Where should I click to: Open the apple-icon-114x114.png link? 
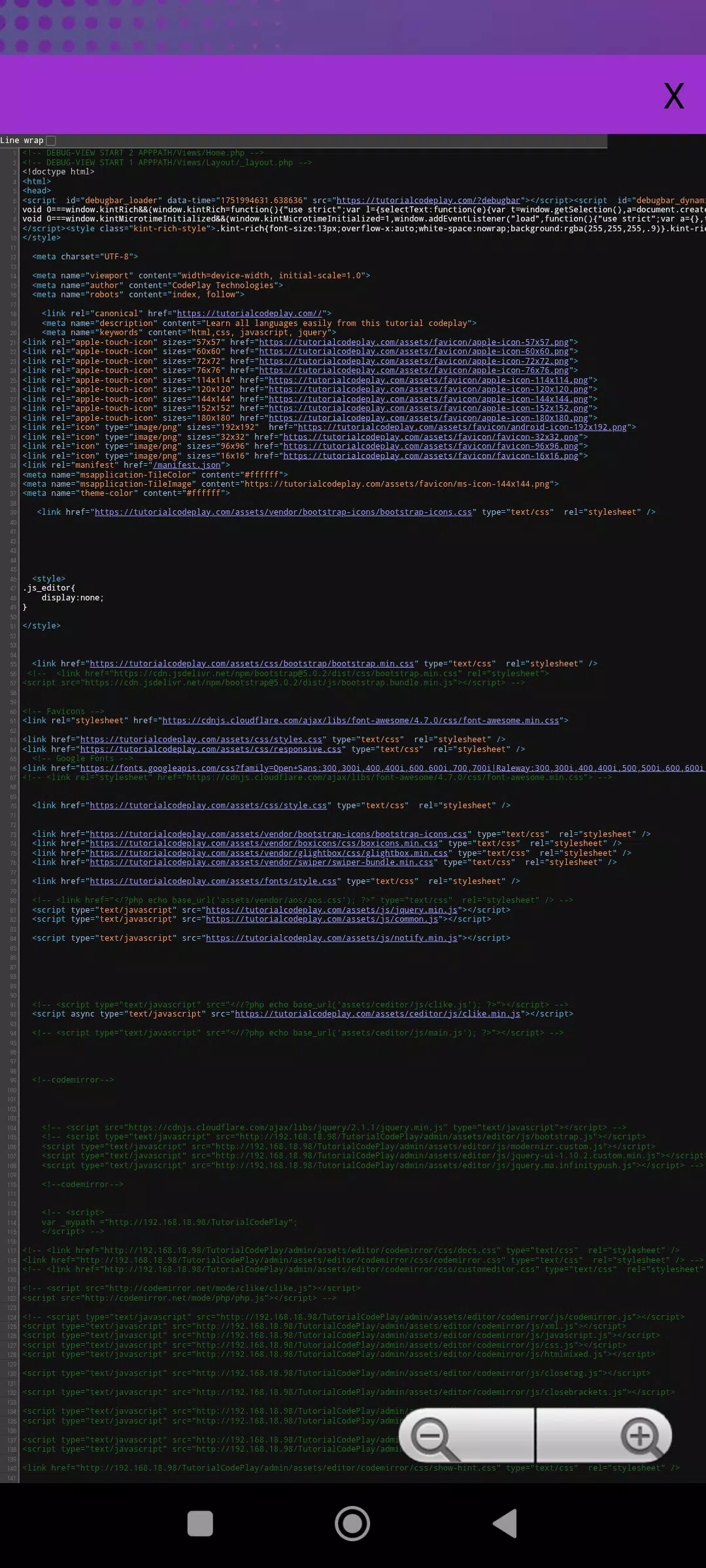[428, 380]
